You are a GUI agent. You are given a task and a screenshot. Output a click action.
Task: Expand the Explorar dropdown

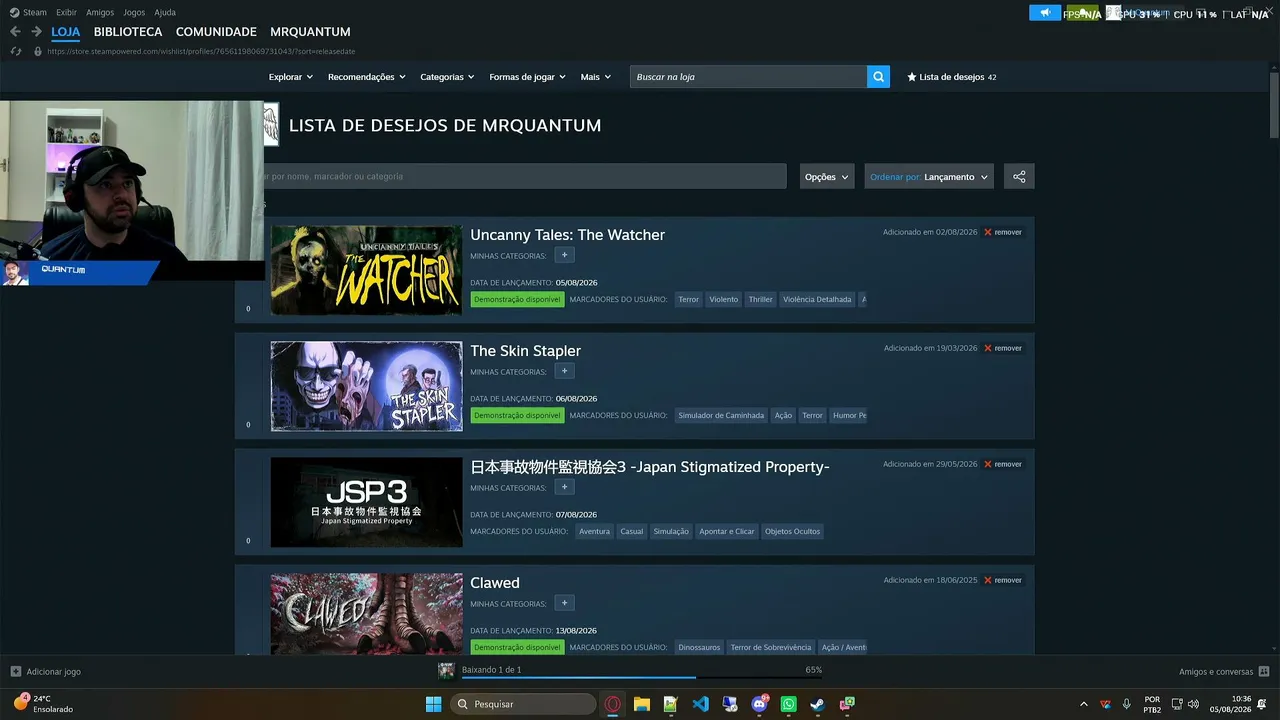[290, 77]
